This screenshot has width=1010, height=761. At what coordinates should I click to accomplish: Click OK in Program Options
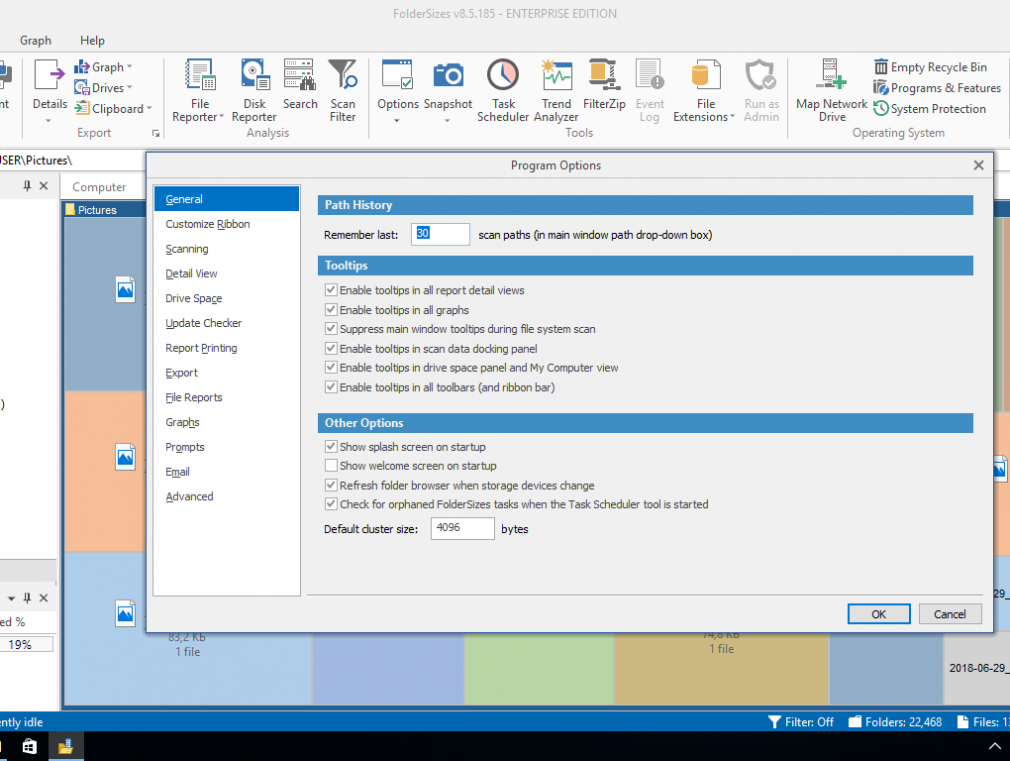click(x=879, y=614)
